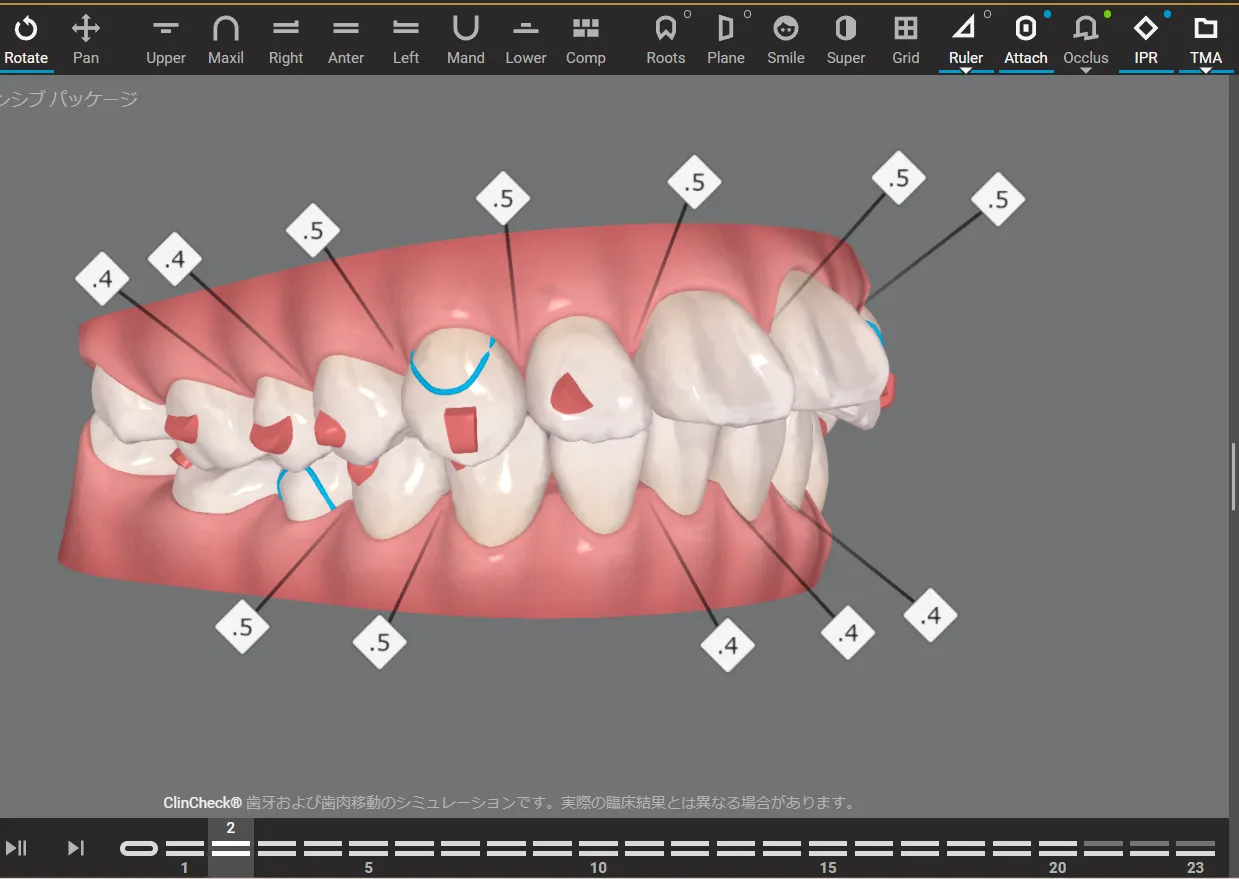Jump to the final stage button
The image size is (1239, 879).
pos(76,848)
